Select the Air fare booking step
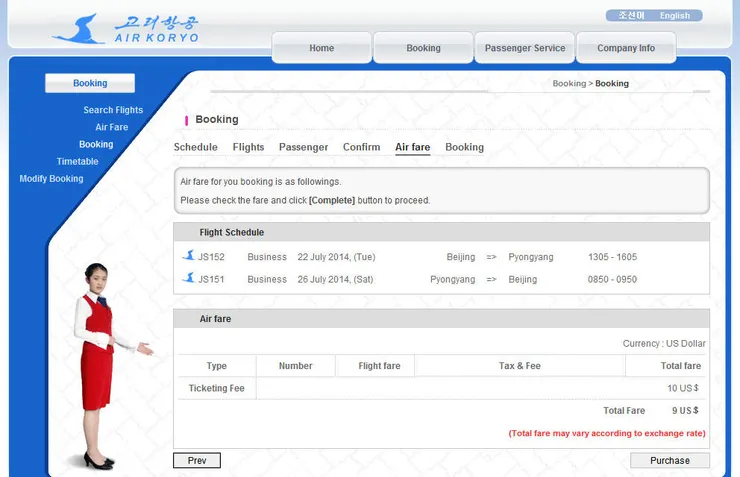The width and height of the screenshot is (740, 477). (x=412, y=147)
